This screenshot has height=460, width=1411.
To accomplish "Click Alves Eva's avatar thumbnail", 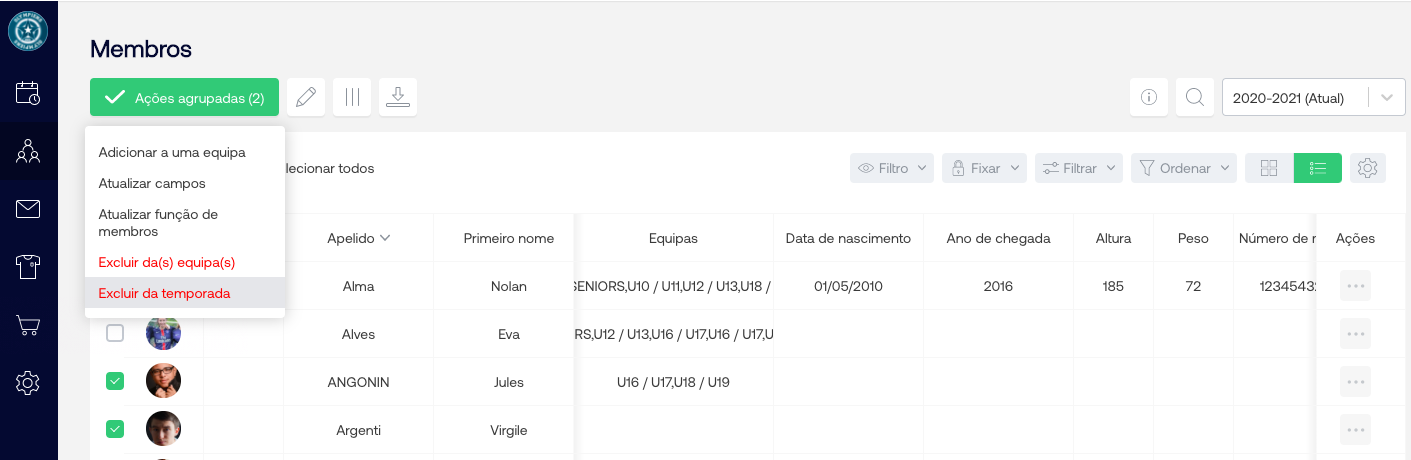I will [x=163, y=333].
